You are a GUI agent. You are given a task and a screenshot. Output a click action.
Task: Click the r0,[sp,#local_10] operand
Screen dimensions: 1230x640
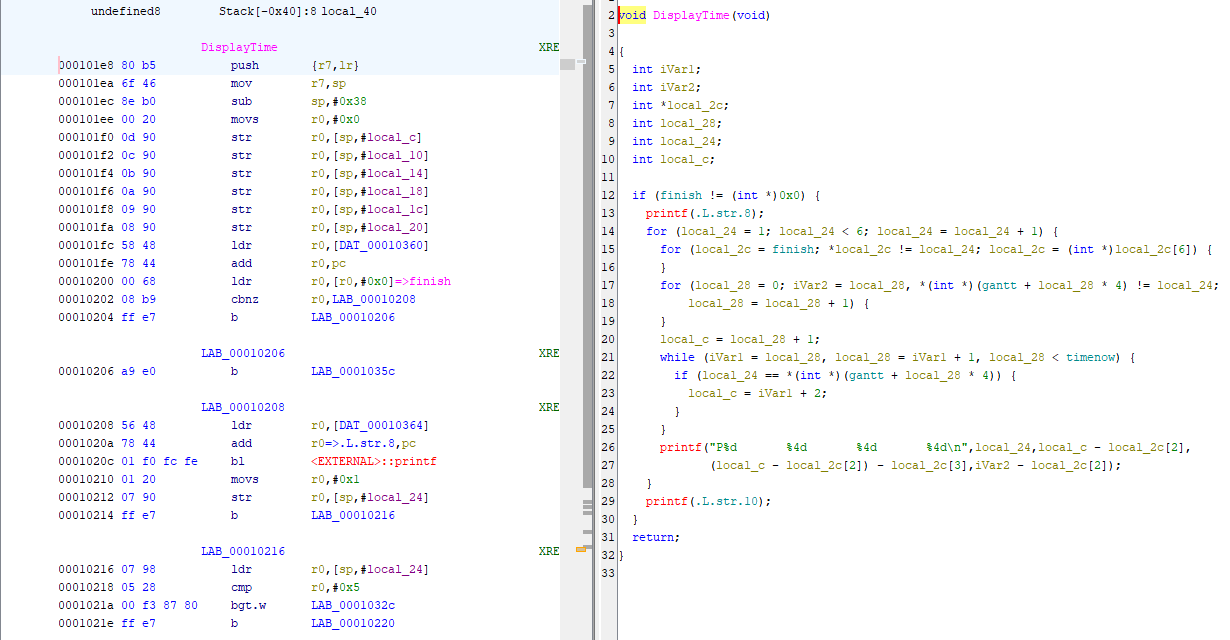click(x=370, y=156)
